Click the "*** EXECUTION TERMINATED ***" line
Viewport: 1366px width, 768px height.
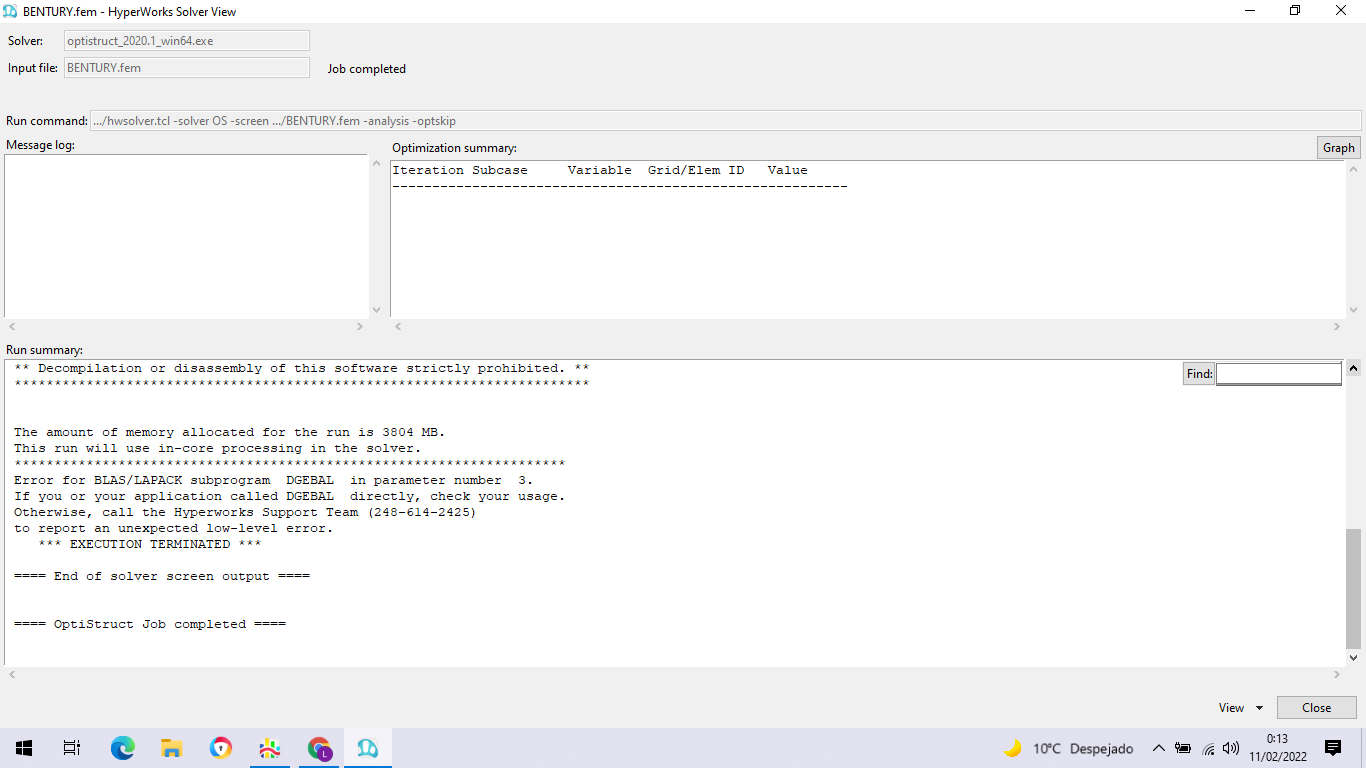[150, 544]
